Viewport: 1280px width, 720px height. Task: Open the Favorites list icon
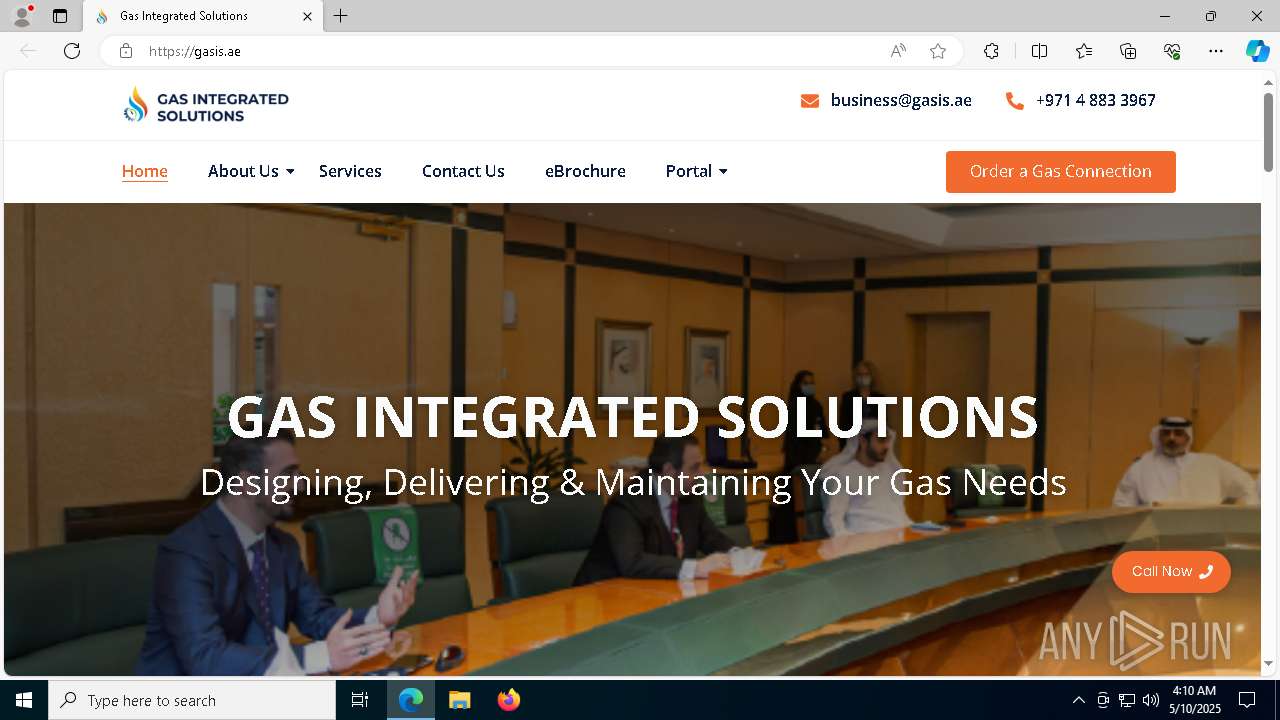pyautogui.click(x=1084, y=51)
